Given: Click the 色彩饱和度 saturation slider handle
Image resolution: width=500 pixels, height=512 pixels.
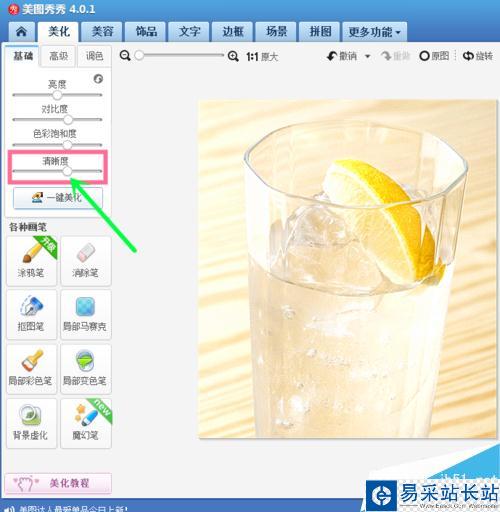Looking at the screenshot, I should click(67, 145).
